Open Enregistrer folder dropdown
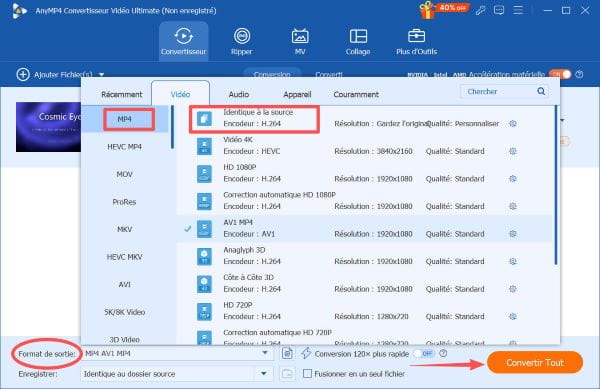 264,374
